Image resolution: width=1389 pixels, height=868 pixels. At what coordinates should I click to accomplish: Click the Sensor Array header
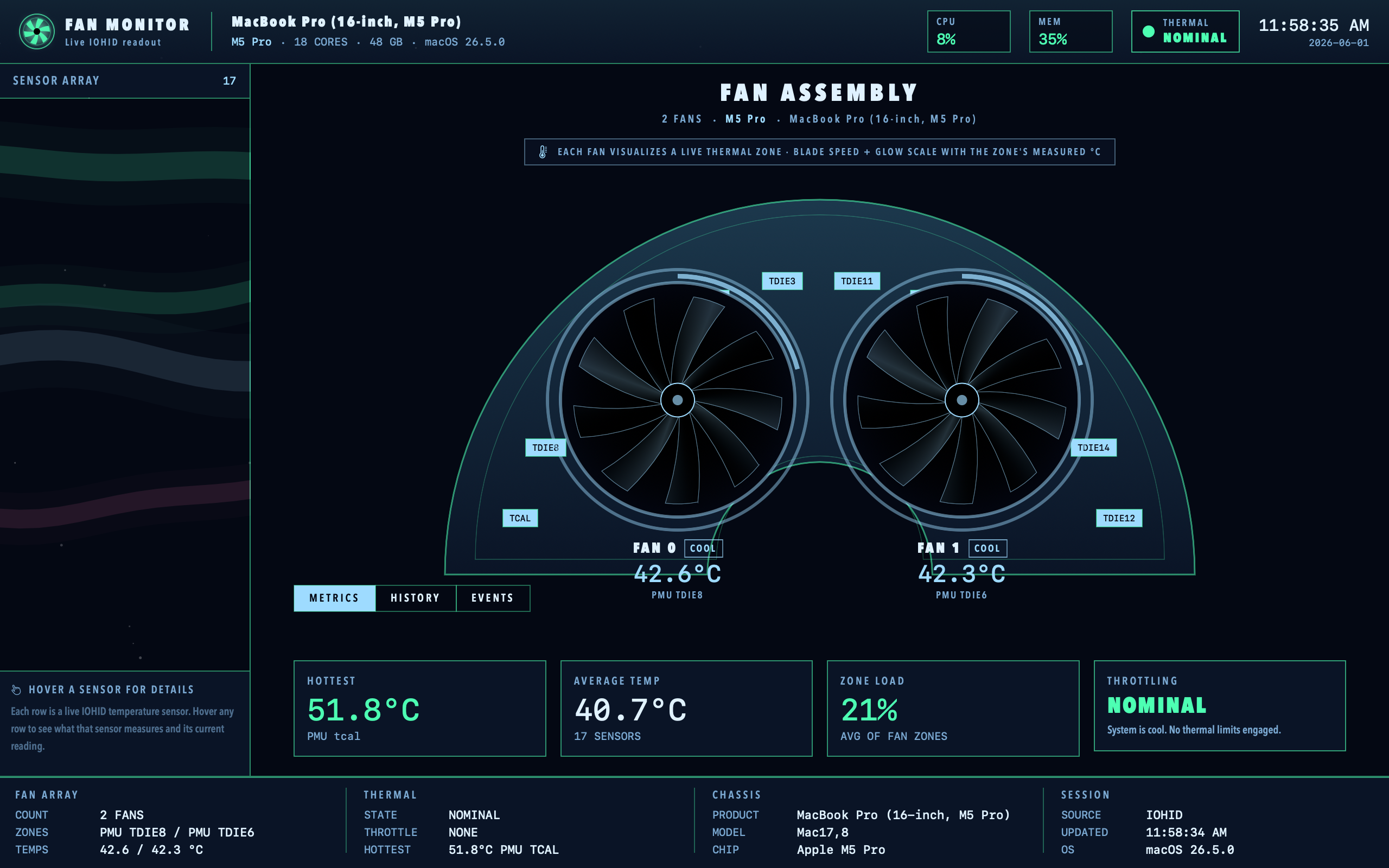(x=125, y=81)
